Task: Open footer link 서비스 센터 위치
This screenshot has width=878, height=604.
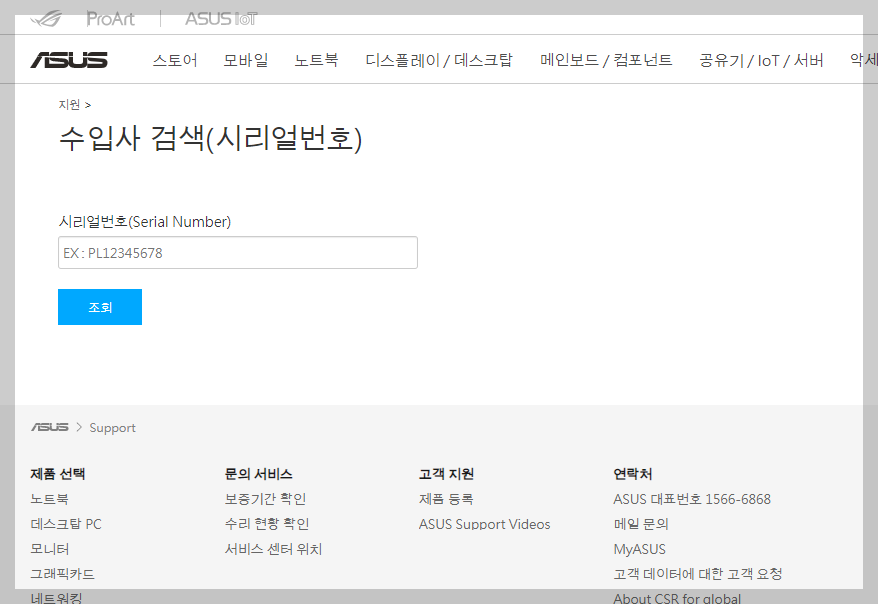Action: 273,549
